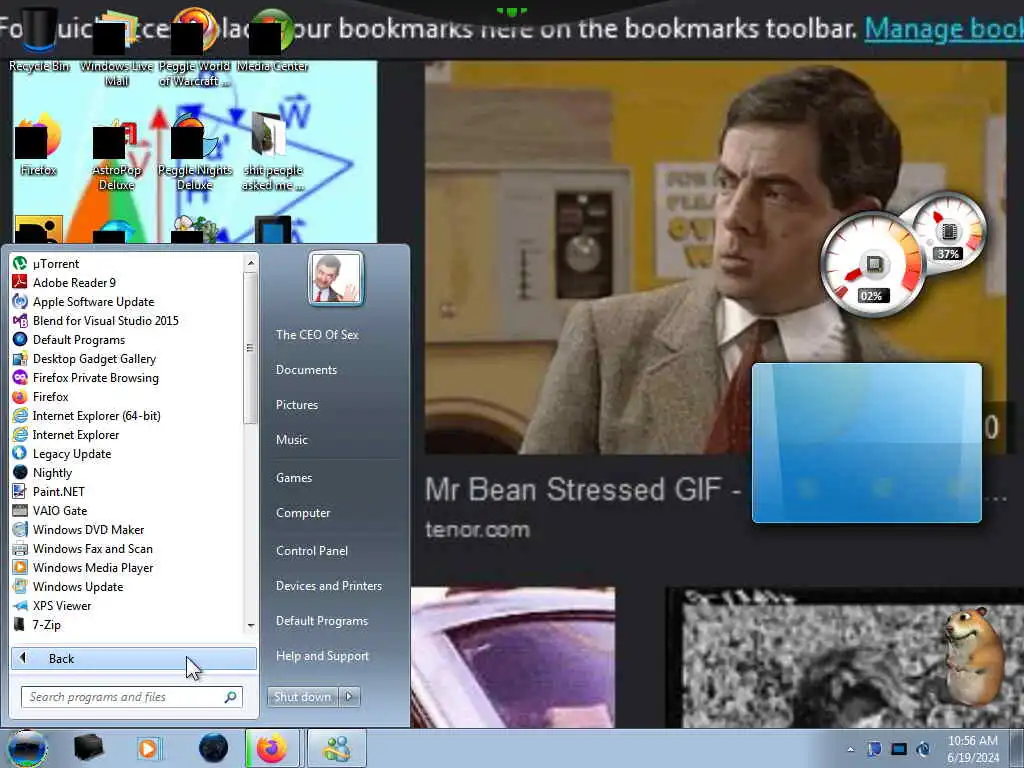Image resolution: width=1024 pixels, height=768 pixels.
Task: Open VAIO Gate
Action: 50,511
